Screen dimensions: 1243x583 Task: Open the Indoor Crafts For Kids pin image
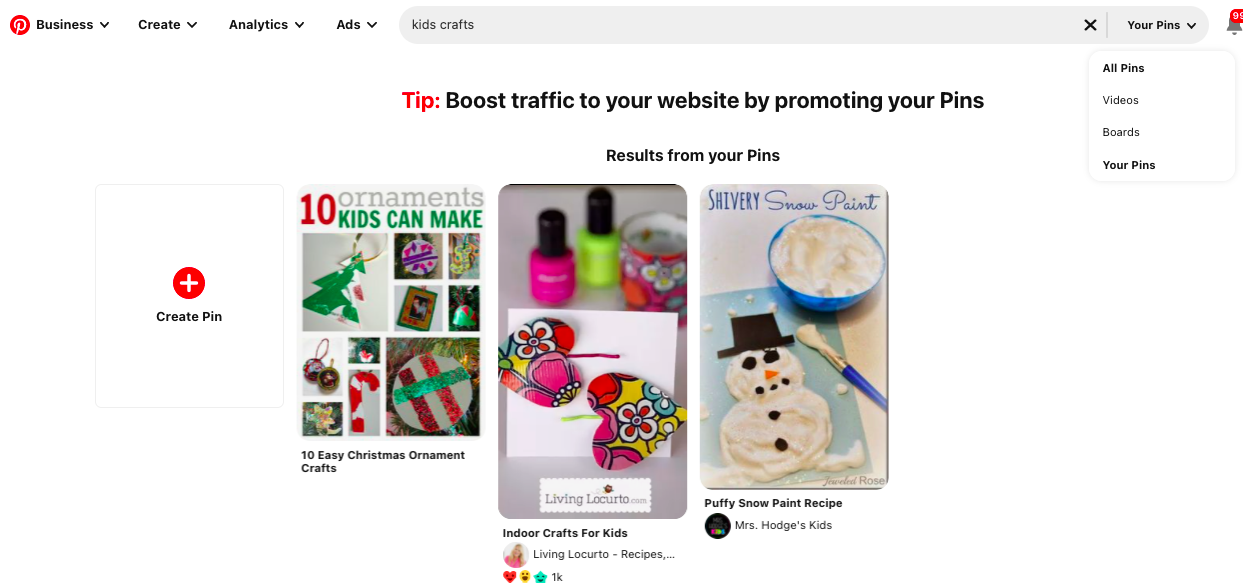tap(593, 351)
